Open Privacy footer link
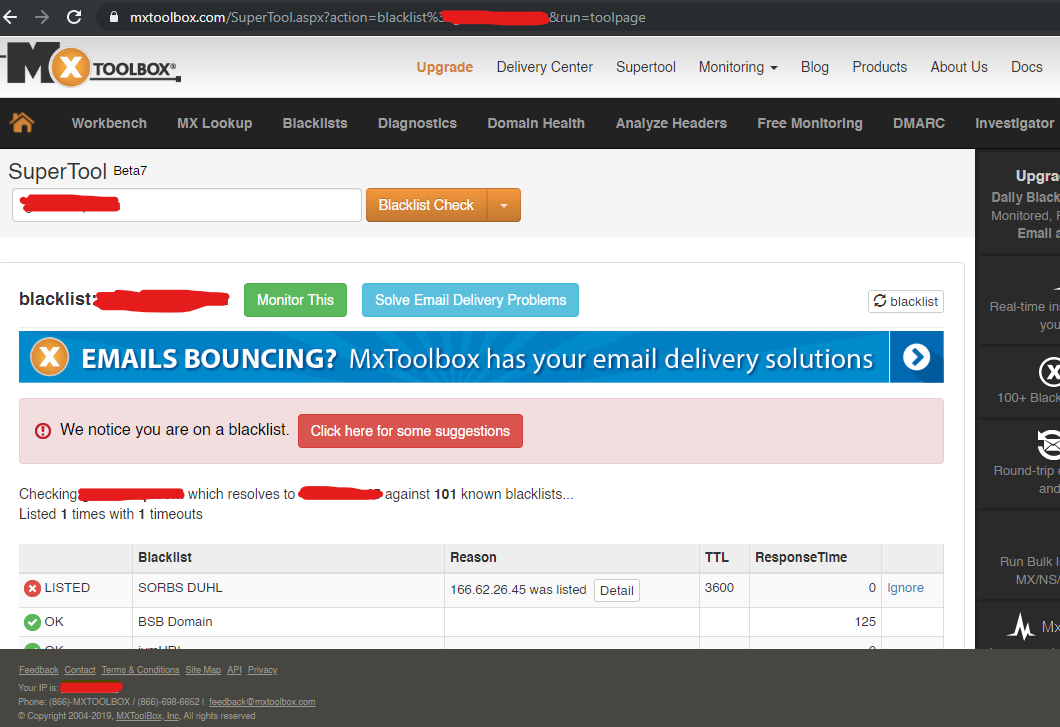The width and height of the screenshot is (1060, 727). [x=262, y=670]
